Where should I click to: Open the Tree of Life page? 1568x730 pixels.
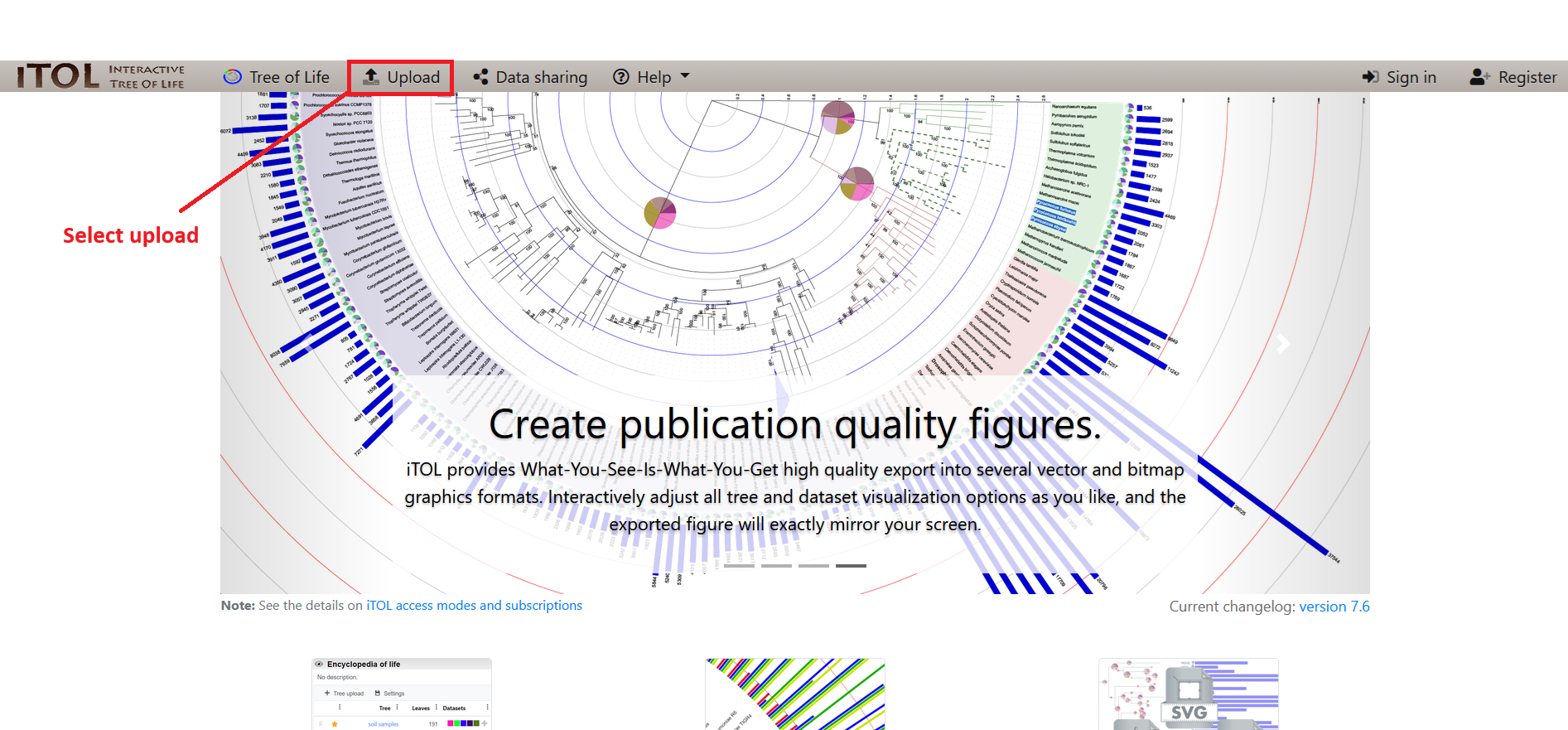pos(277,77)
